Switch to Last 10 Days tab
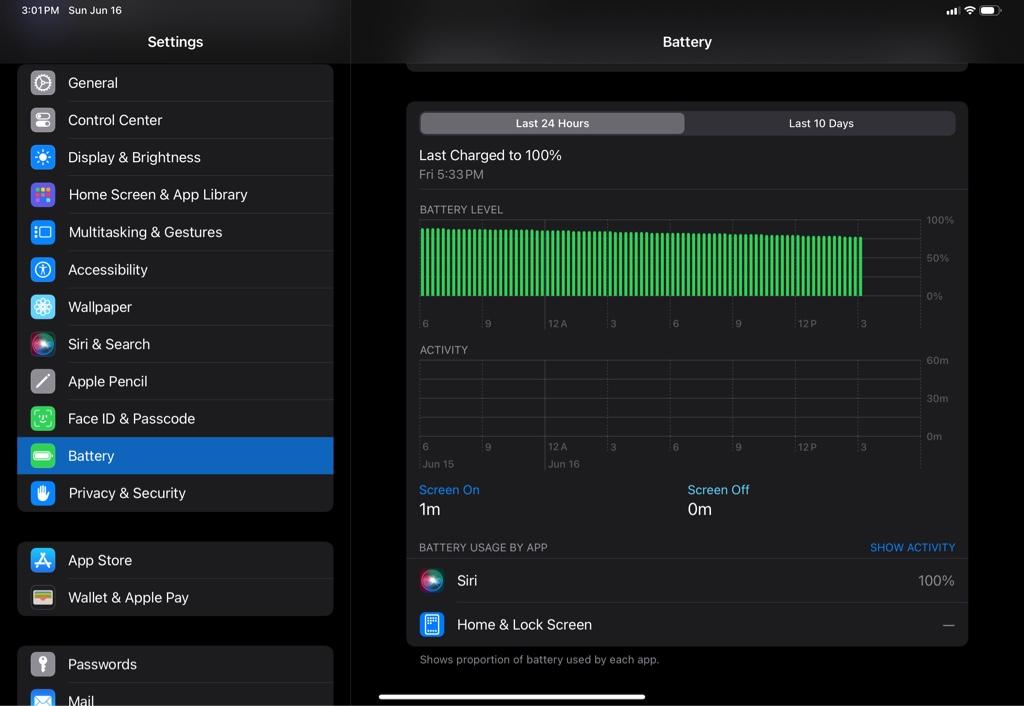Viewport: 1024px width, 706px height. click(821, 123)
